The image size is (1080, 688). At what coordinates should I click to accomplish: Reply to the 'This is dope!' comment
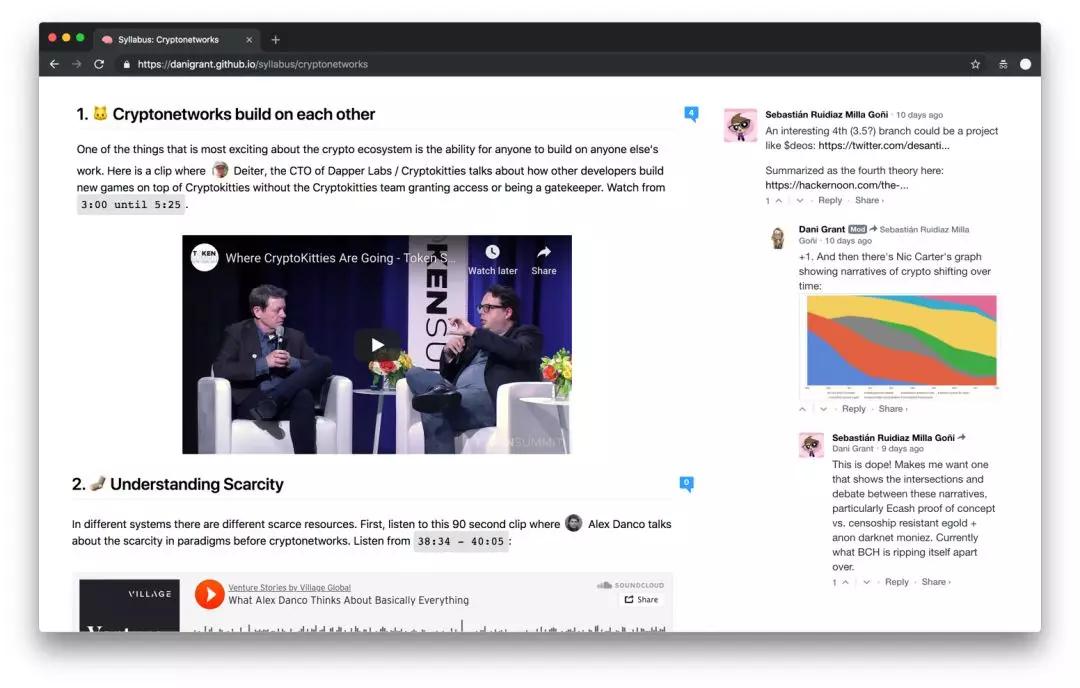point(897,583)
